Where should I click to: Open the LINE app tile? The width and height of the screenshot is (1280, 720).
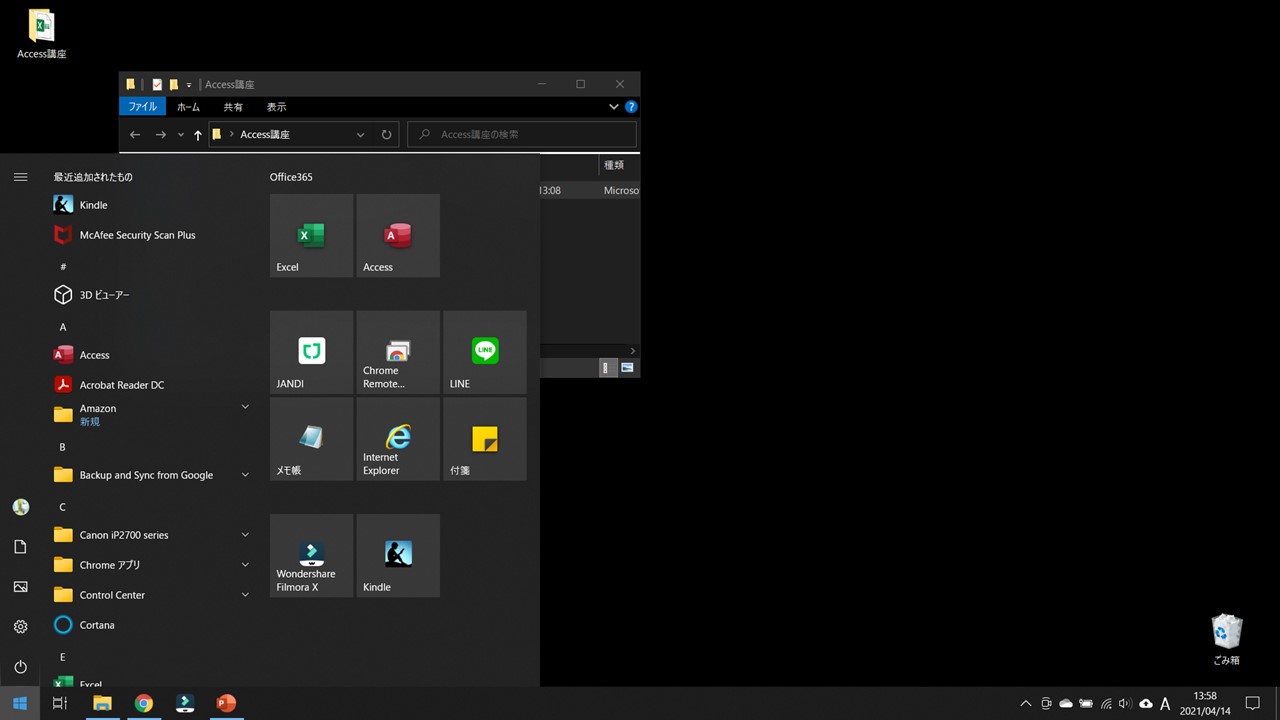[485, 352]
